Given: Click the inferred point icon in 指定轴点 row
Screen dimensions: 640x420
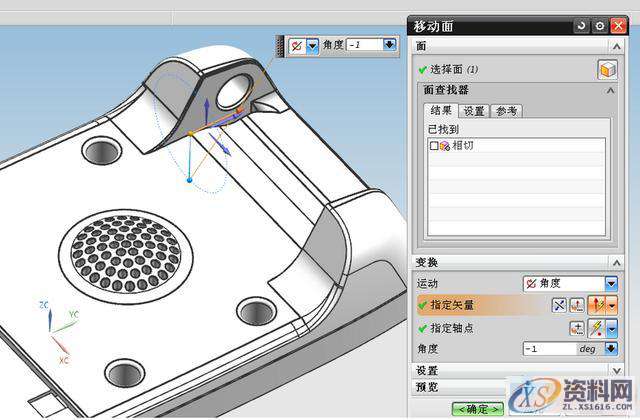Looking at the screenshot, I should pos(596,327).
